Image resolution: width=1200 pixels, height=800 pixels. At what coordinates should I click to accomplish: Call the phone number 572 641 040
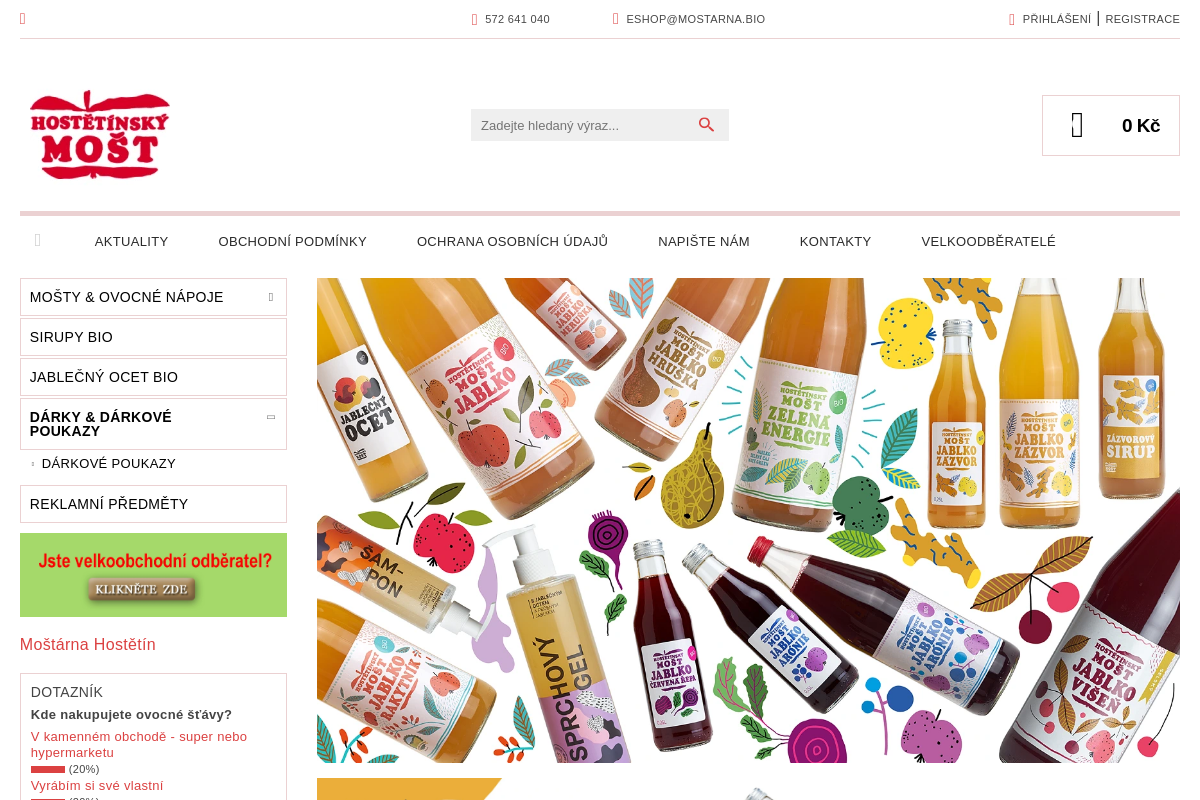[x=517, y=19]
